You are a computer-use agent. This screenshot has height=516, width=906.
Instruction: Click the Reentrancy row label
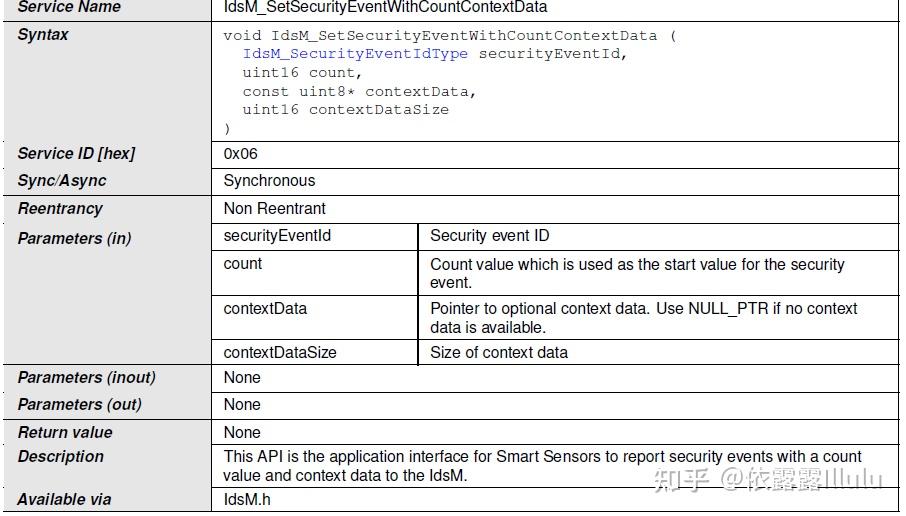tap(60, 209)
